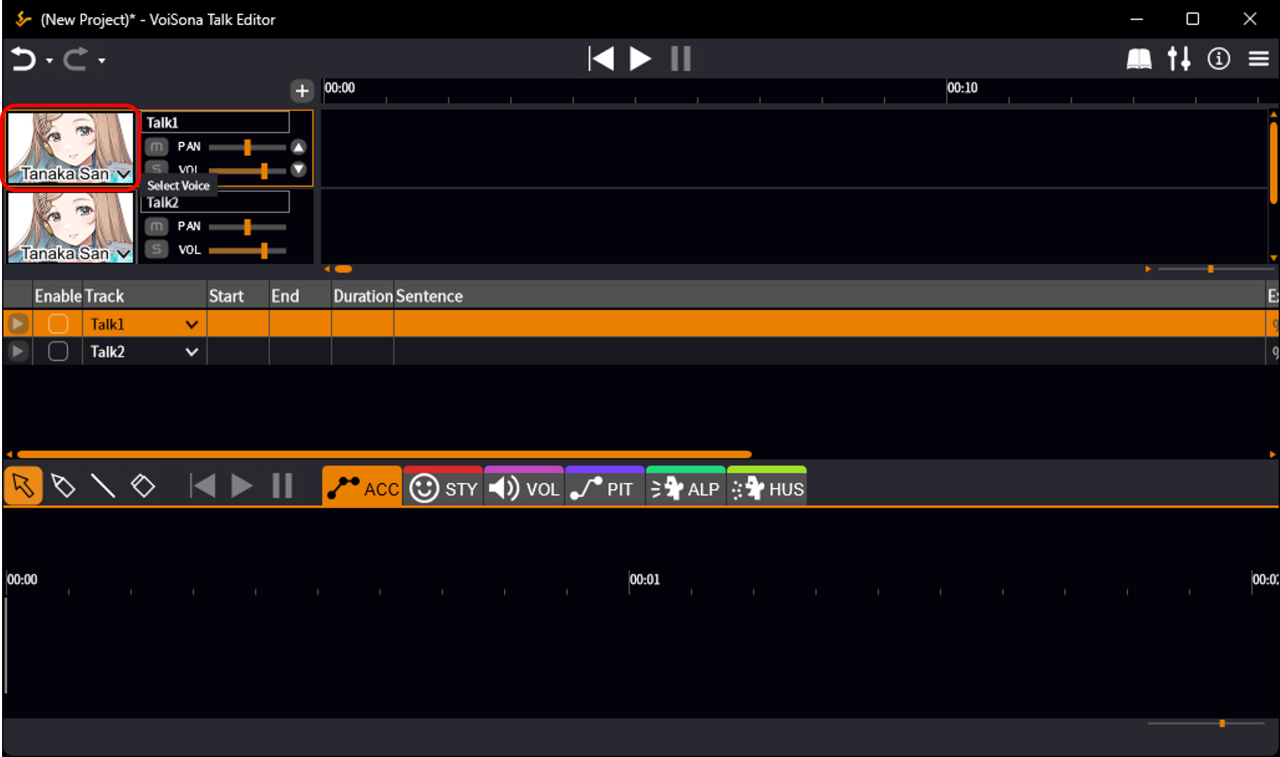Open the hamburger main menu
Image resolution: width=1280 pixels, height=757 pixels.
coord(1259,60)
